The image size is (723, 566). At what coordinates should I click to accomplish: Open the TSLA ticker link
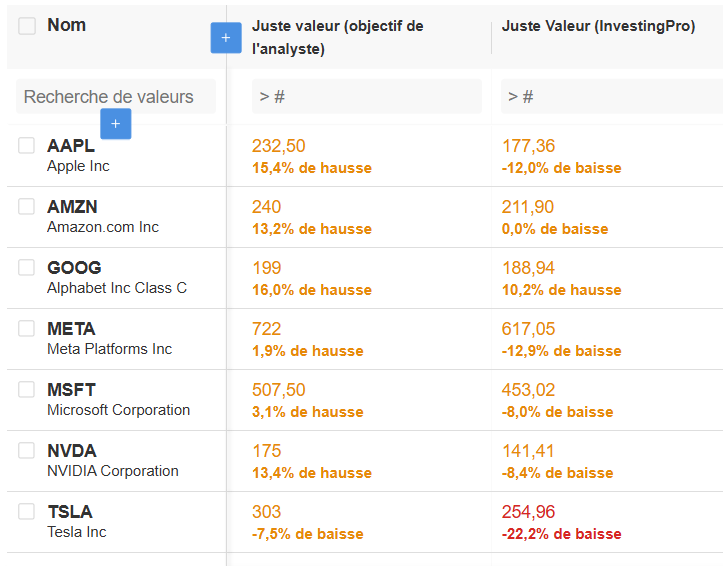point(69,512)
